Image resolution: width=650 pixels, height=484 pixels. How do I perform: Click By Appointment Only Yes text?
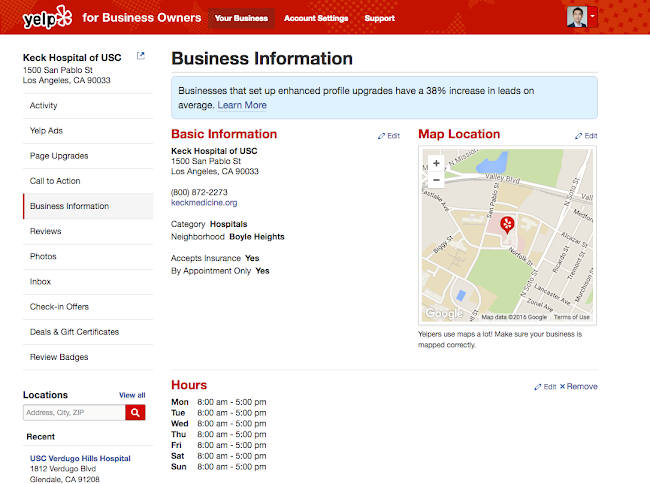[220, 271]
